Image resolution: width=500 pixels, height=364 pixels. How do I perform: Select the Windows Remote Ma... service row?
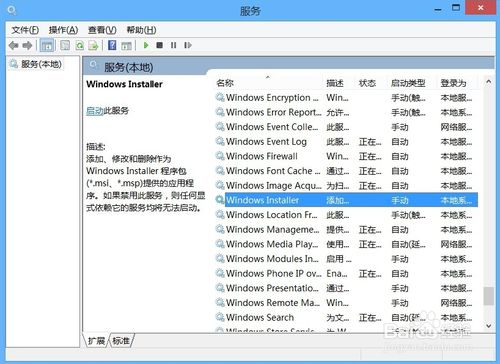346,303
